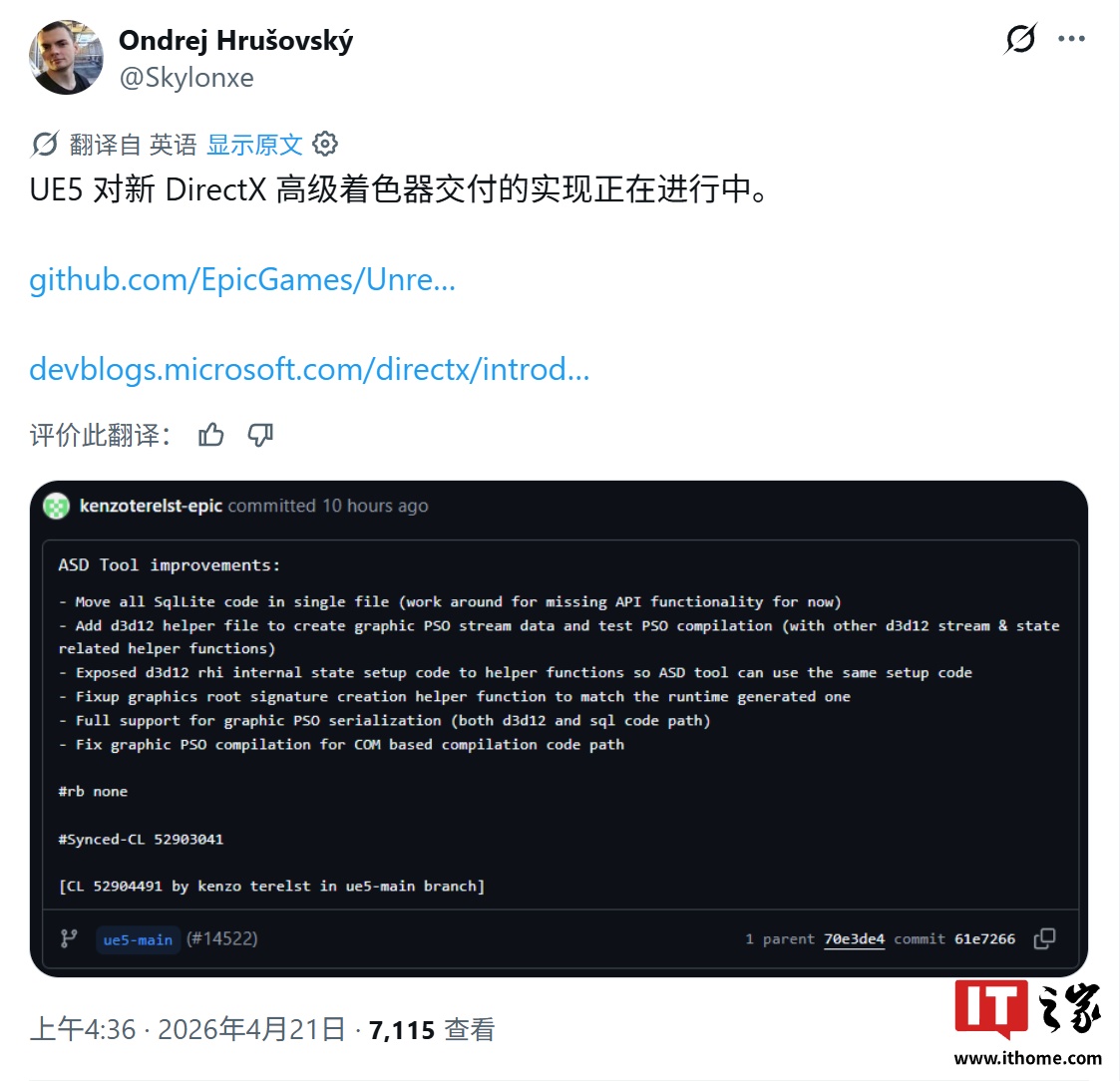Open the @Skylonxe handle link
Screen dimensions: 1120x1081
pos(187,77)
